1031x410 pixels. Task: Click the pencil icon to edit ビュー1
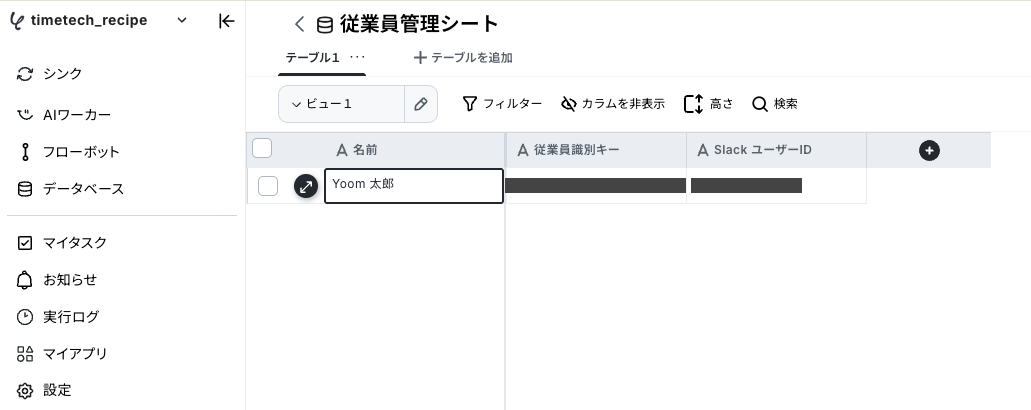click(421, 104)
